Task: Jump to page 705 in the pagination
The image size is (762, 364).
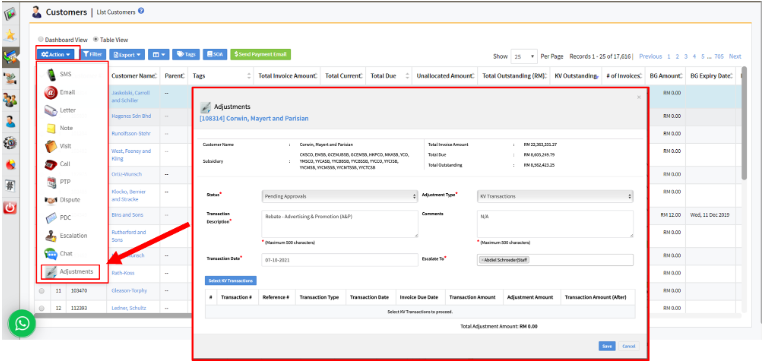Action: [719, 56]
